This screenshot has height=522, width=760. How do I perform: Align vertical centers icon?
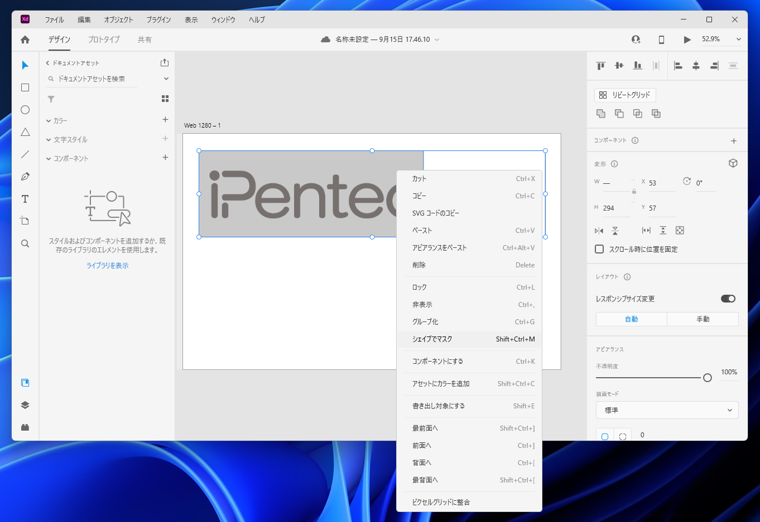(x=619, y=65)
